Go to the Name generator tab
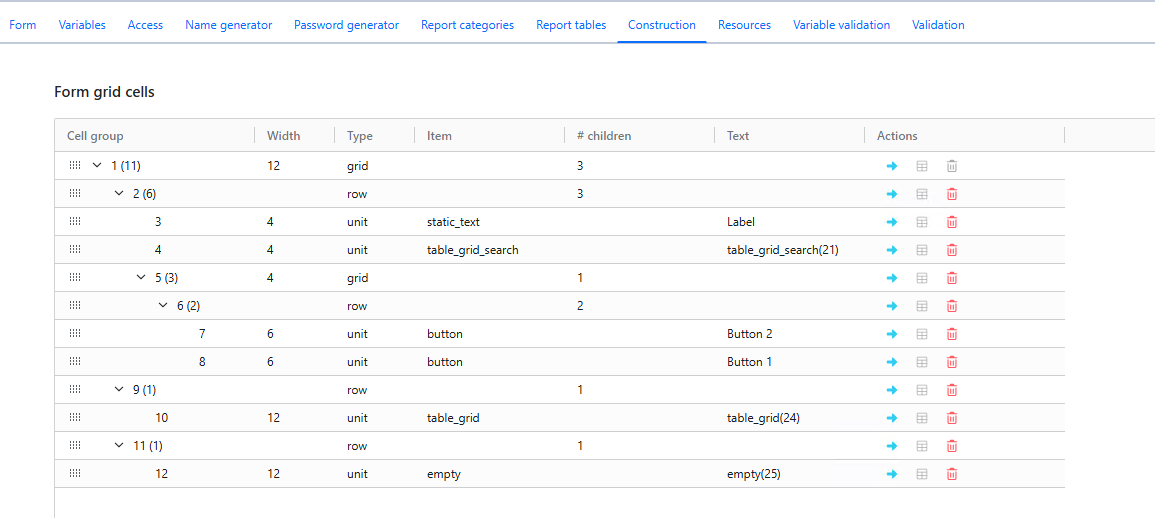 point(228,25)
